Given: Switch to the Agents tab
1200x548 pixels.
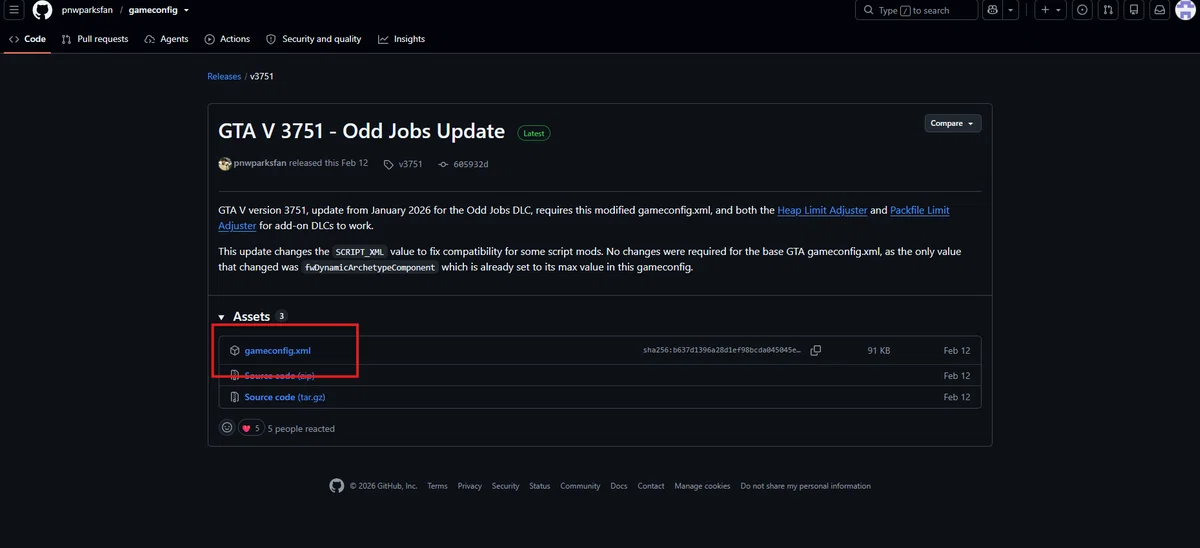Looking at the screenshot, I should 167,39.
